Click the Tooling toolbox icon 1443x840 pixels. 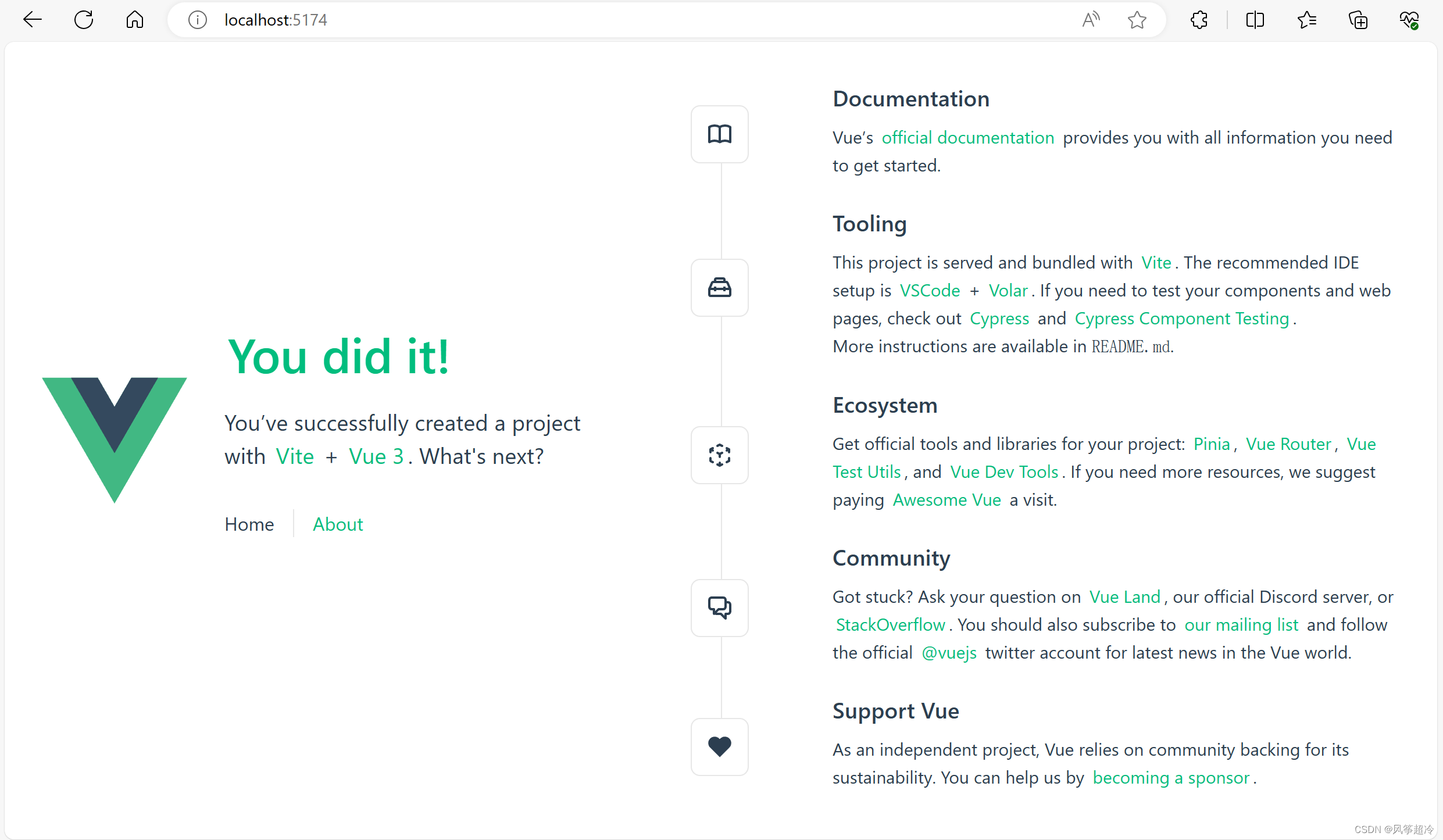[720, 288]
